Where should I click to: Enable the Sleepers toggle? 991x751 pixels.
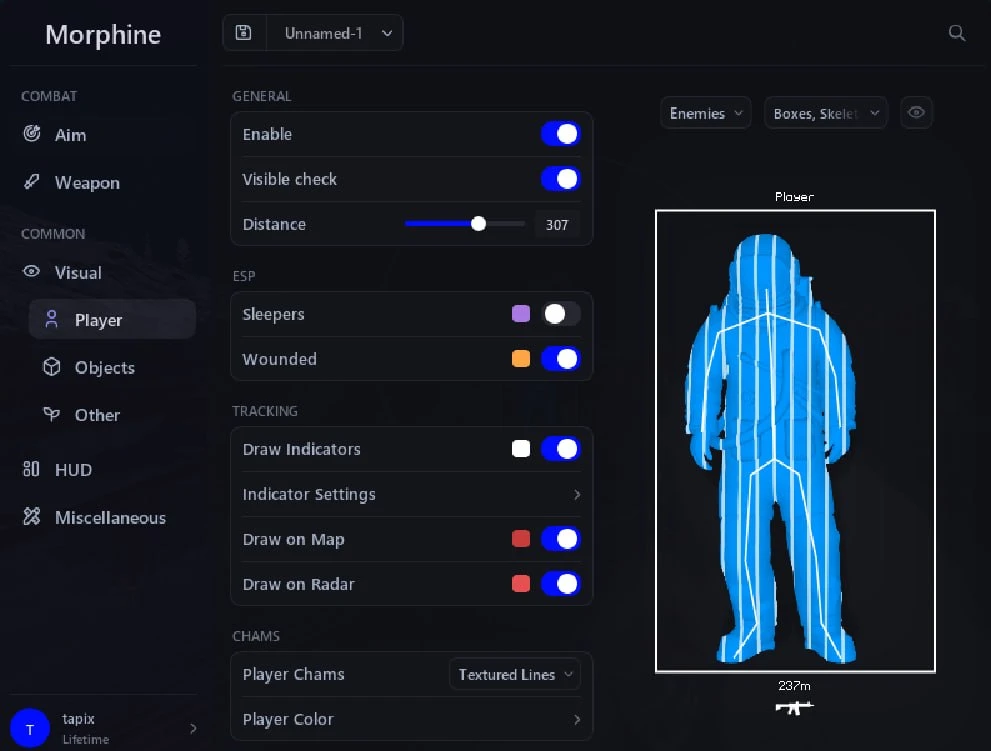[x=560, y=314]
